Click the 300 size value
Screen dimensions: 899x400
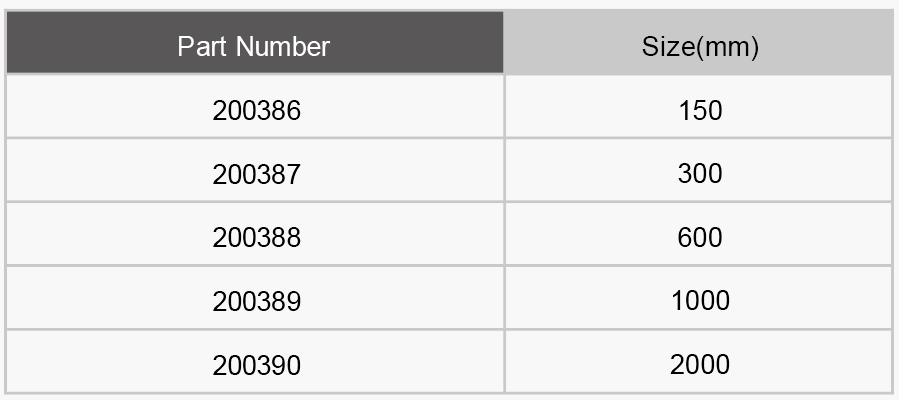point(700,174)
